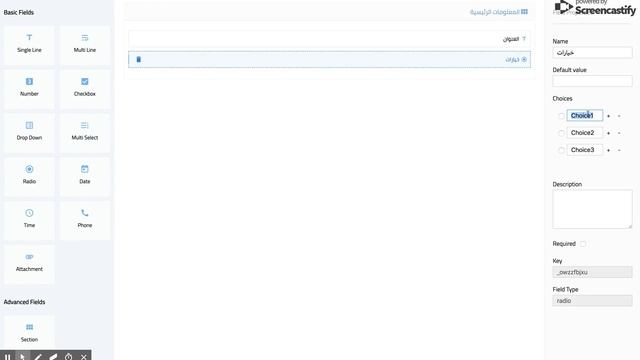Screen dimensions: 640x360
Task: Click the Default value input
Action: coord(592,81)
